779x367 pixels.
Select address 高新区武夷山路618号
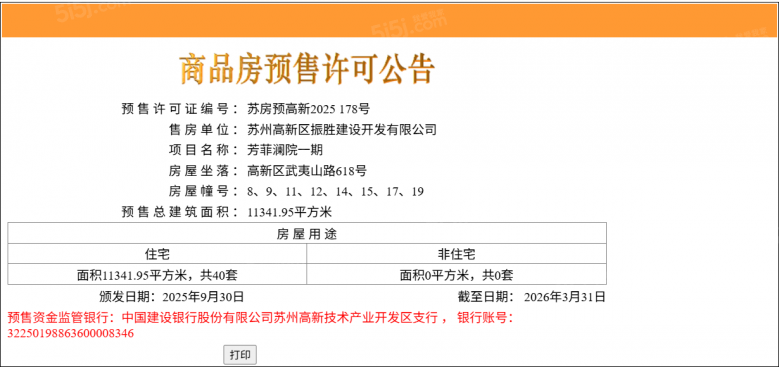pyautogui.click(x=307, y=171)
